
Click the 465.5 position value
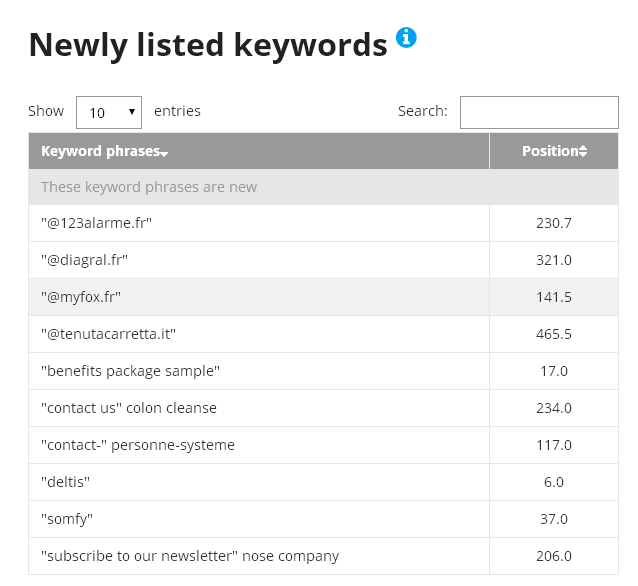(554, 334)
